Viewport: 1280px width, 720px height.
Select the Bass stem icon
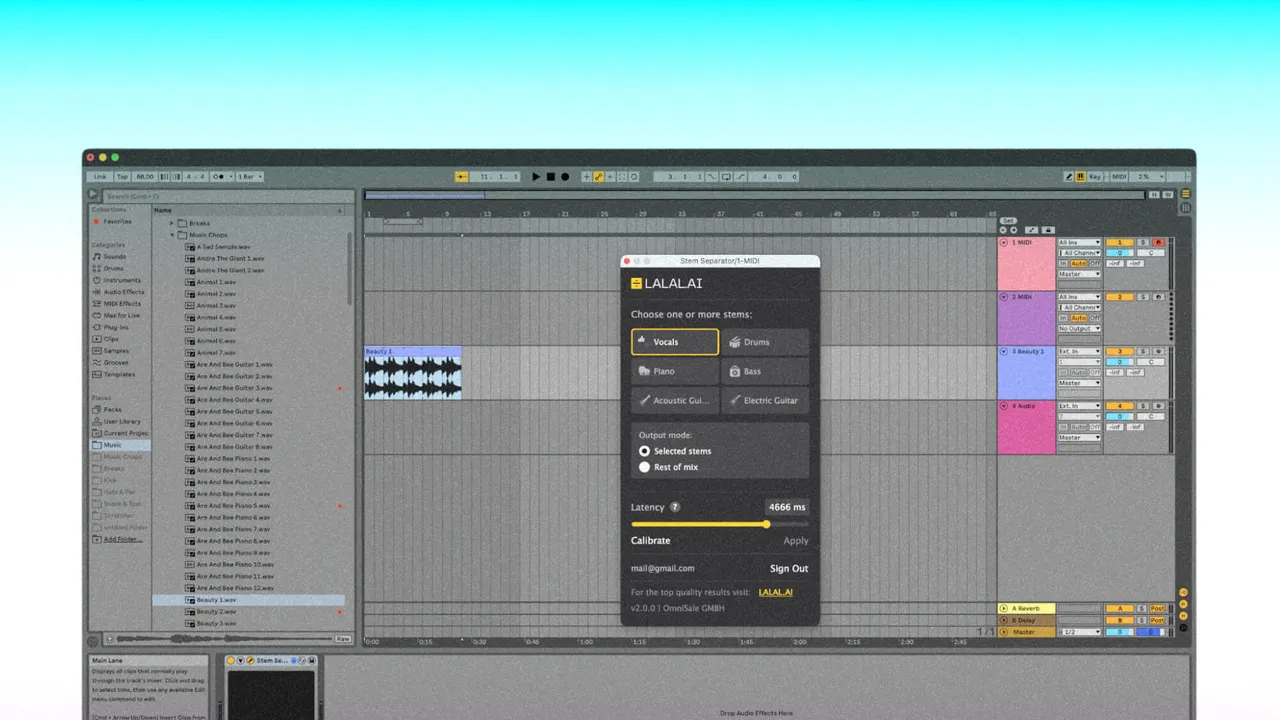(x=735, y=371)
